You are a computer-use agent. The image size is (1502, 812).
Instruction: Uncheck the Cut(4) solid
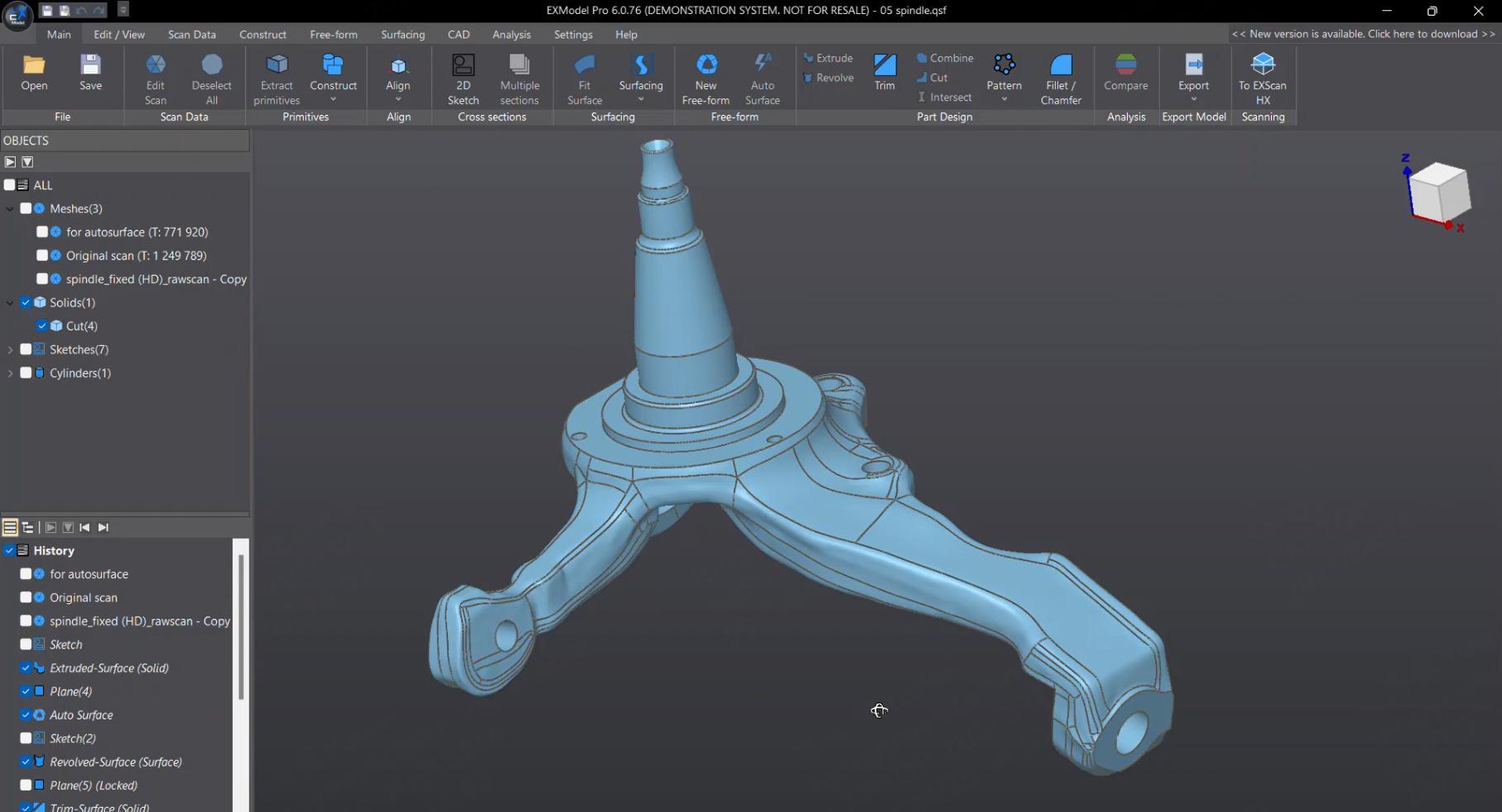pos(42,325)
